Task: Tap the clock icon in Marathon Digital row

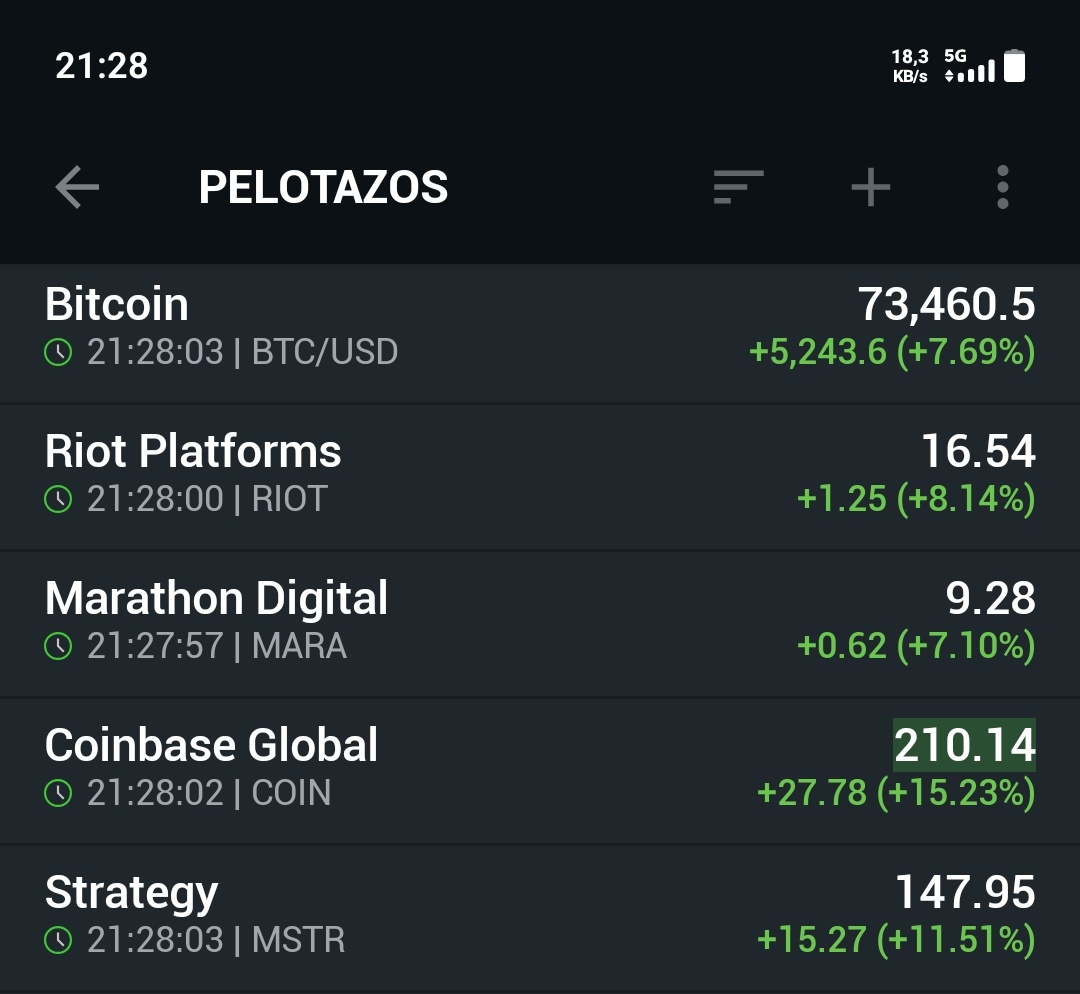Action: (x=59, y=646)
